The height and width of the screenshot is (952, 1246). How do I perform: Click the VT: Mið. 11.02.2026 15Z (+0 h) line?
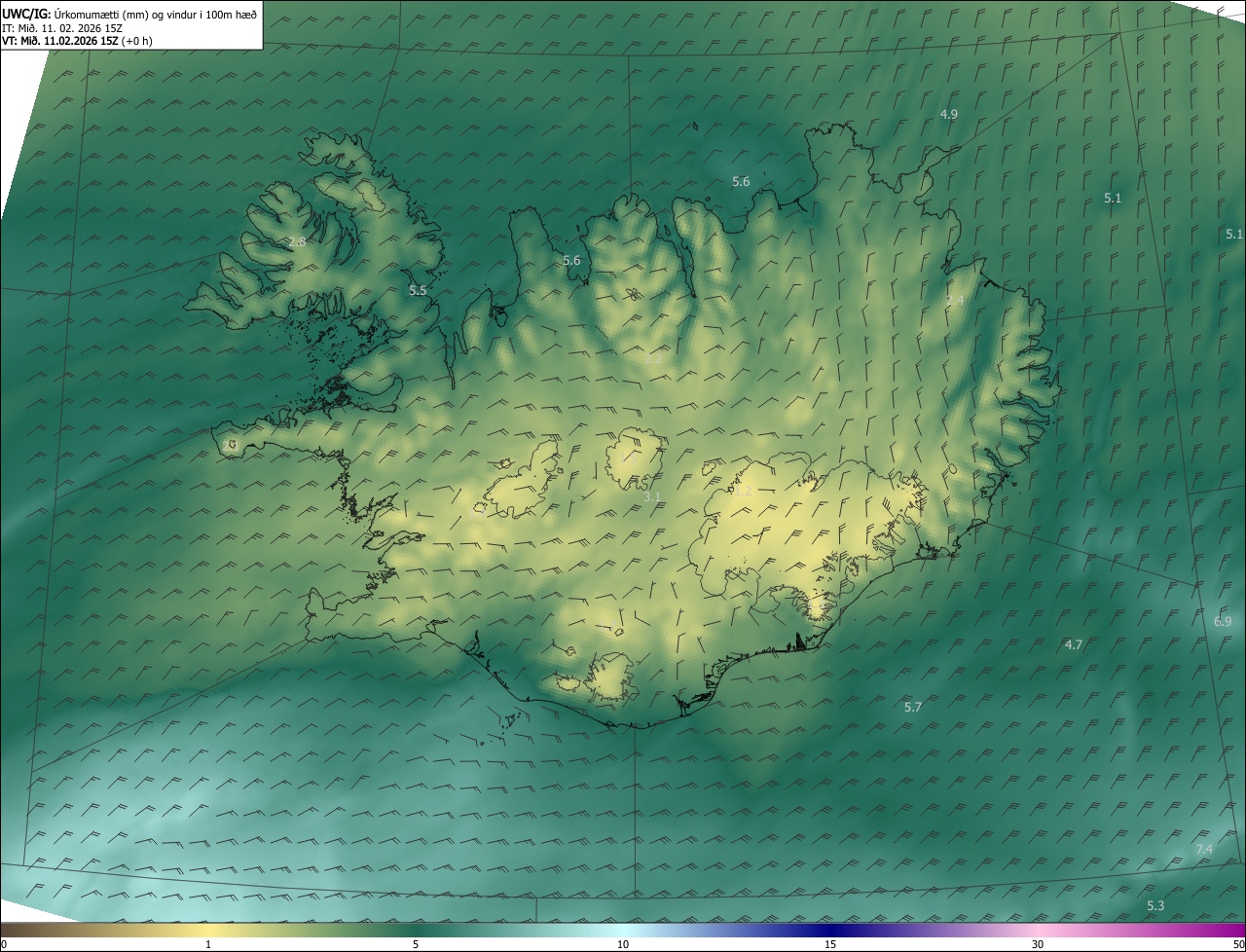[x=77, y=41]
